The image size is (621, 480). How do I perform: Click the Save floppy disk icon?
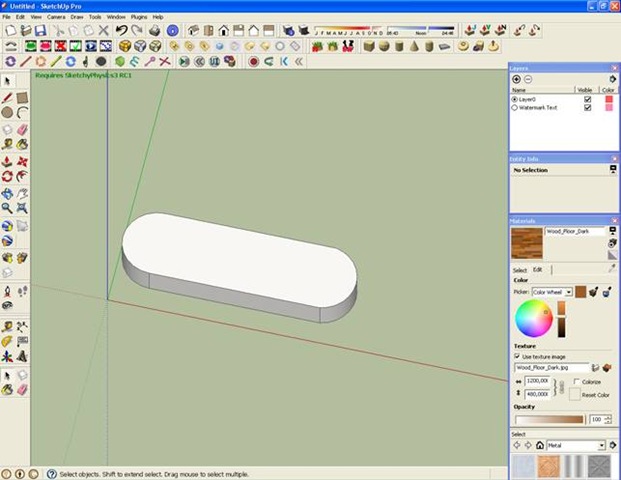point(43,31)
